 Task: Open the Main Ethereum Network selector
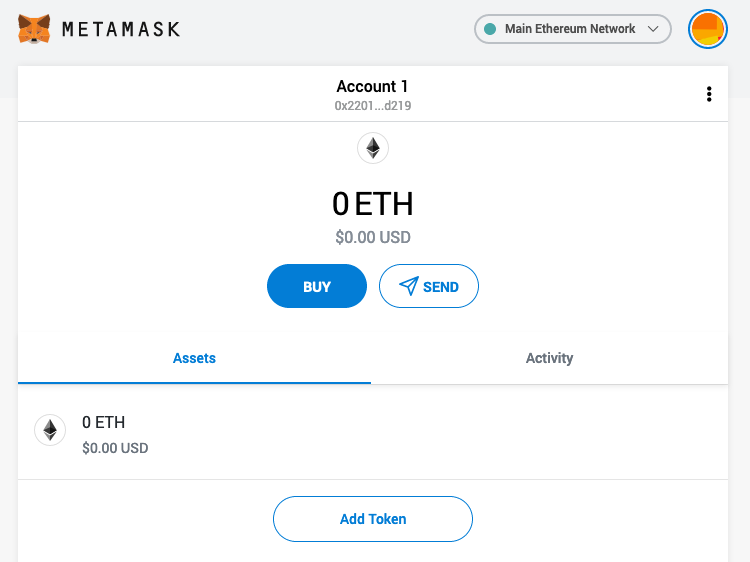pyautogui.click(x=569, y=29)
